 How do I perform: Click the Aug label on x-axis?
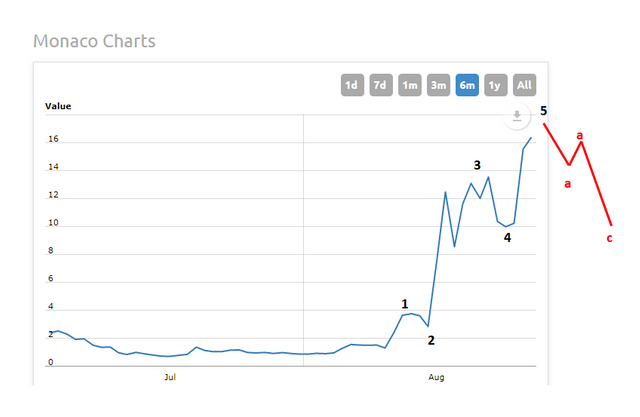tap(437, 378)
